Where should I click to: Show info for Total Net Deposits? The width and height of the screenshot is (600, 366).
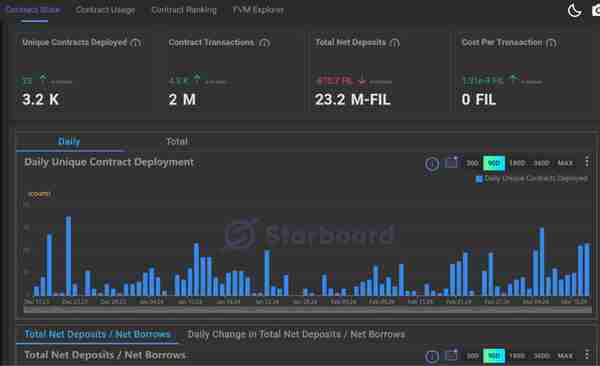pyautogui.click(x=395, y=43)
